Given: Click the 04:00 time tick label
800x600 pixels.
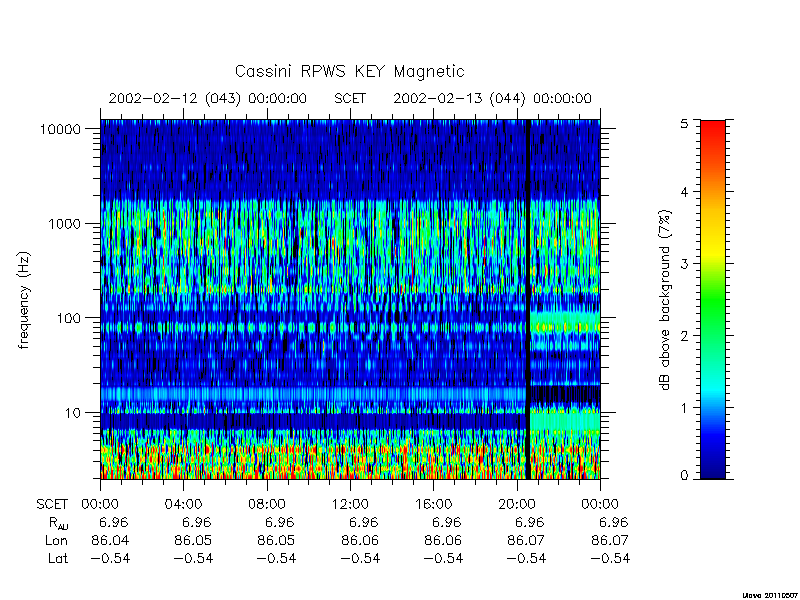Looking at the screenshot, I should coord(183,505).
